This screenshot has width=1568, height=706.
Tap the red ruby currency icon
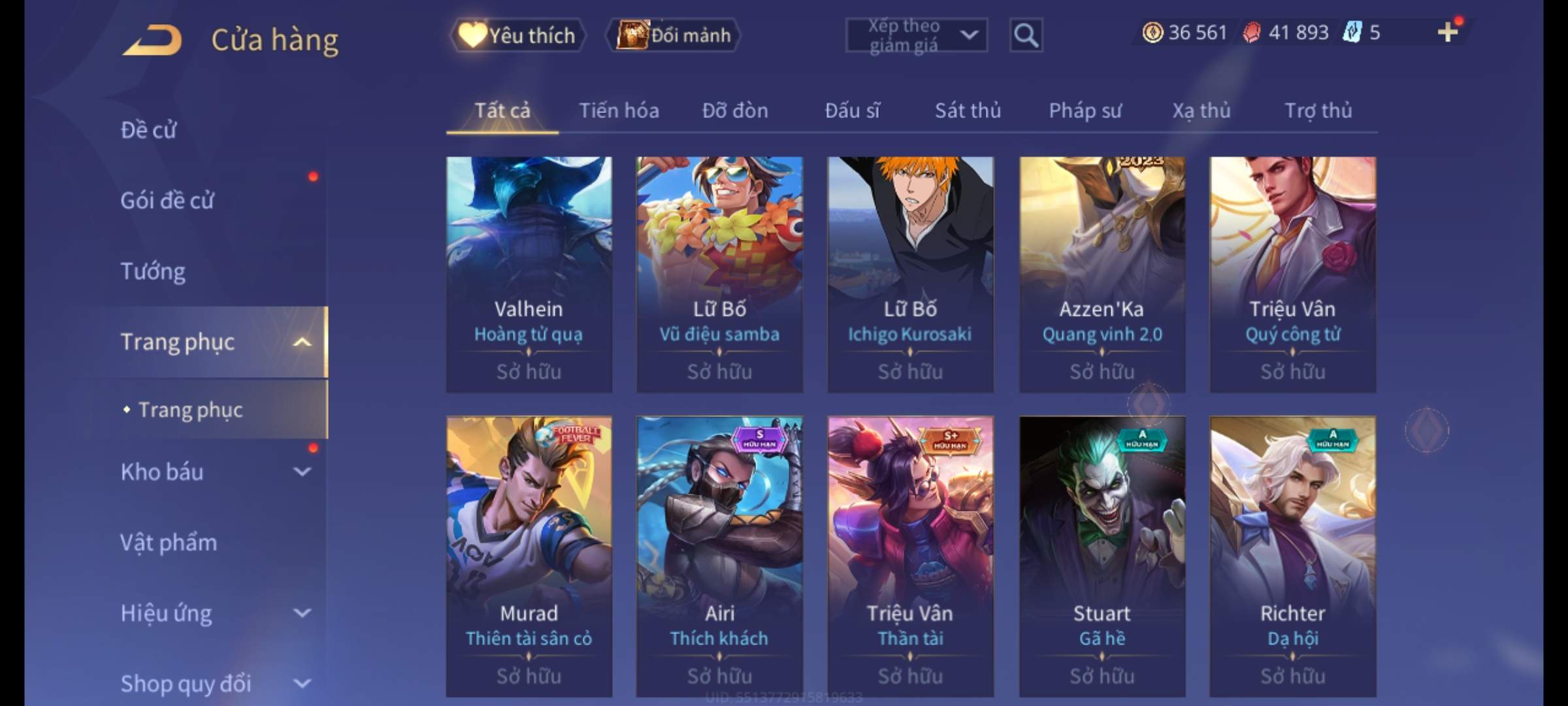(x=1252, y=32)
